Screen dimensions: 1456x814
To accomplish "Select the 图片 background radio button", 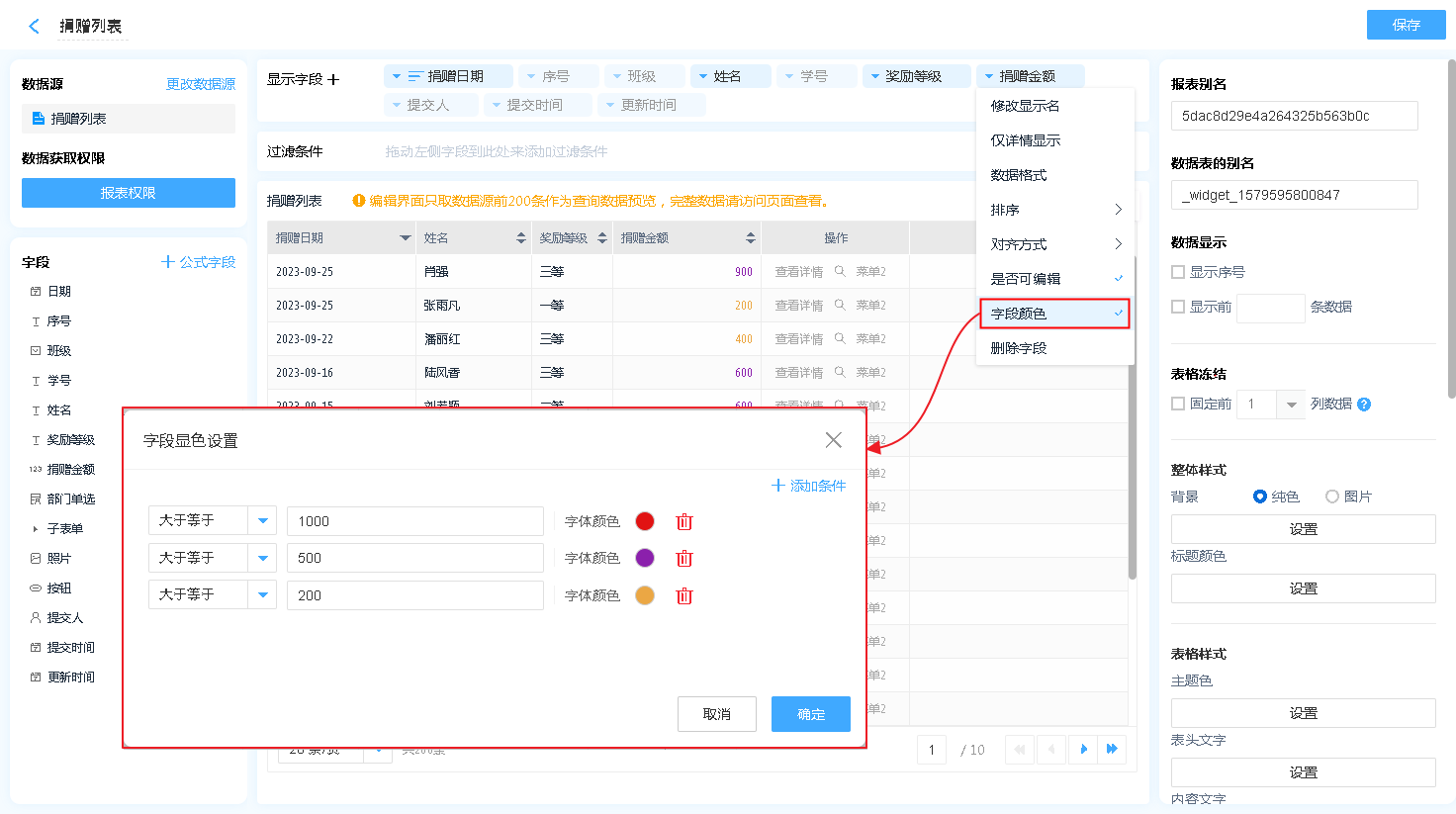I will click(x=1332, y=497).
